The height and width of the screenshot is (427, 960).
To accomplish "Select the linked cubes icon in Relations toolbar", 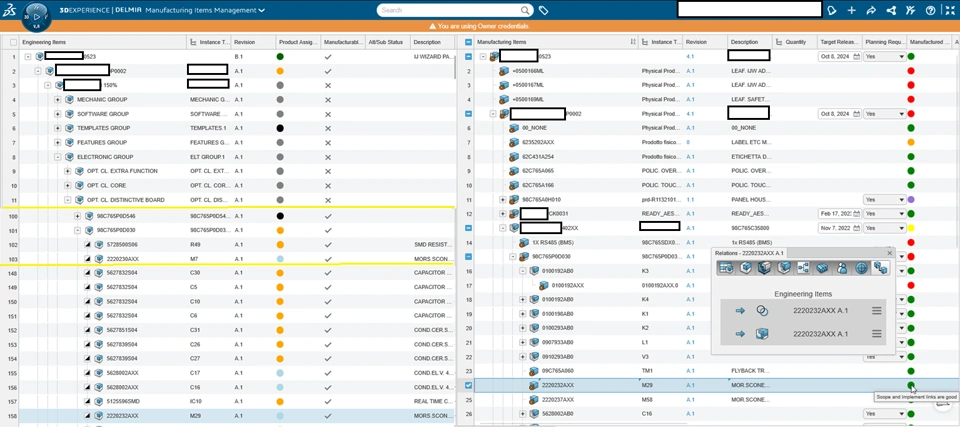I will click(x=880, y=268).
